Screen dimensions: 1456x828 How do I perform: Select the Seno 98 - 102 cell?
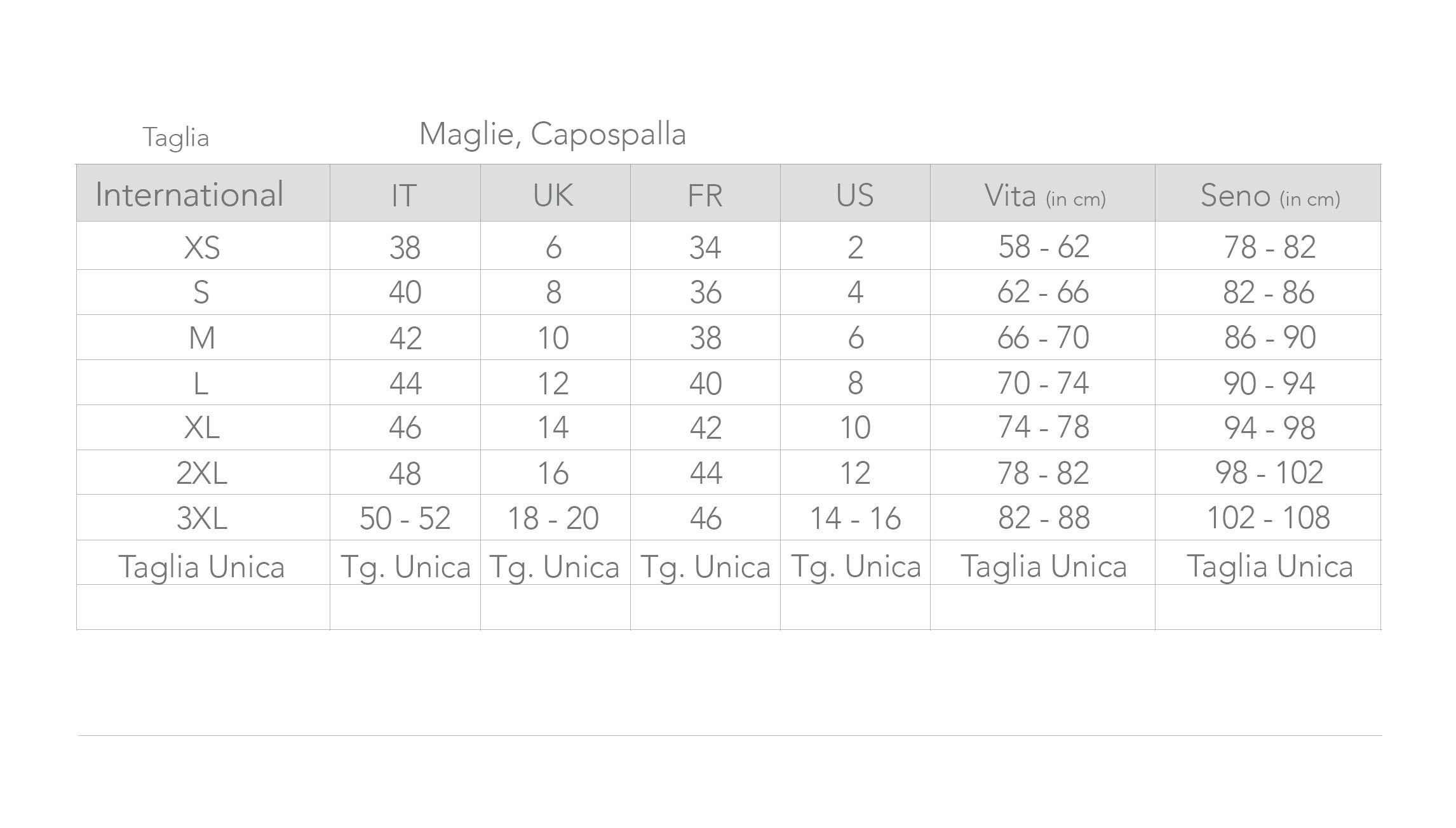(x=1269, y=473)
